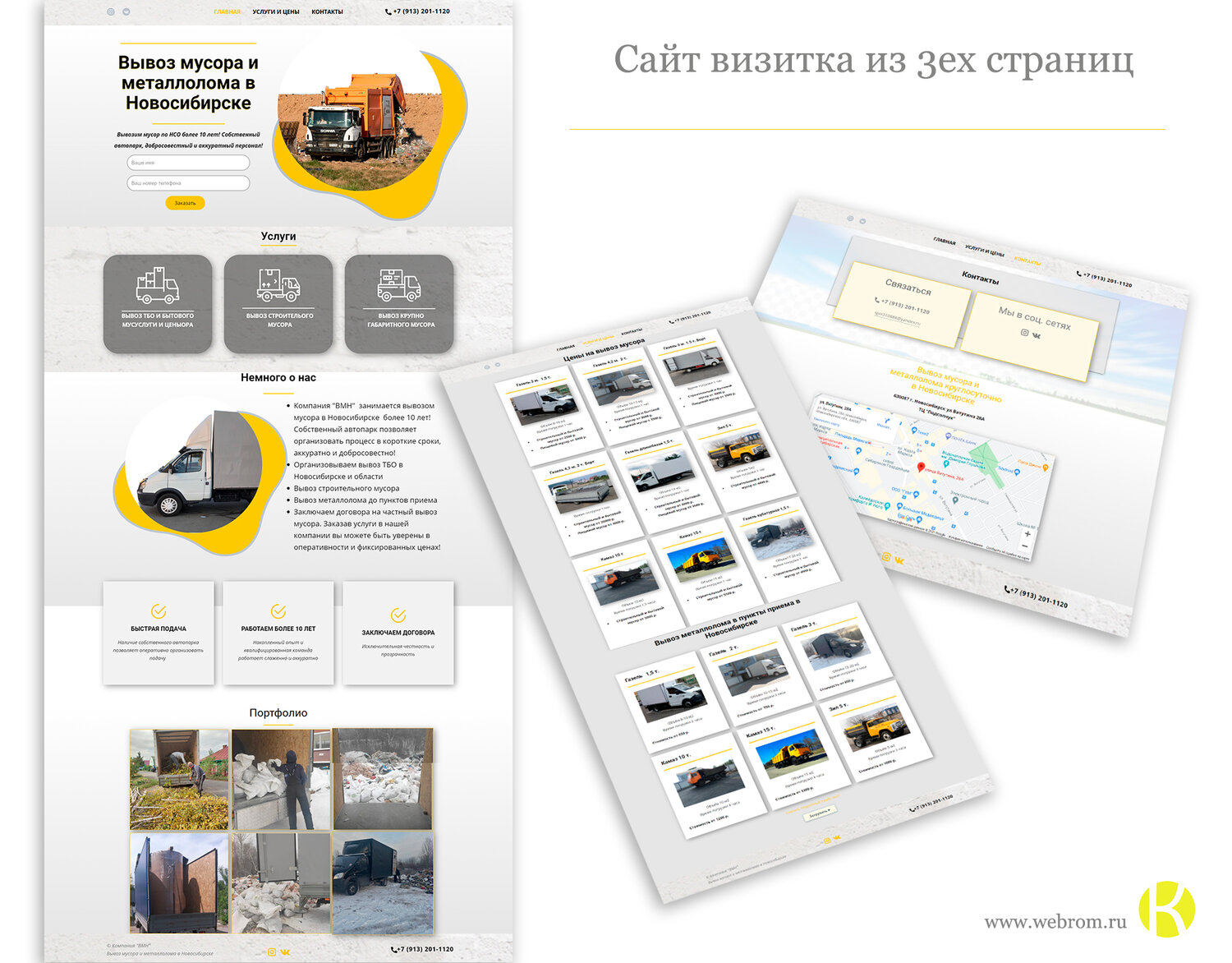This screenshot has width=1232, height=963.
Task: Click КОНТАКТЫ tab on the contacts page mockup
Action: pyautogui.click(x=1027, y=261)
